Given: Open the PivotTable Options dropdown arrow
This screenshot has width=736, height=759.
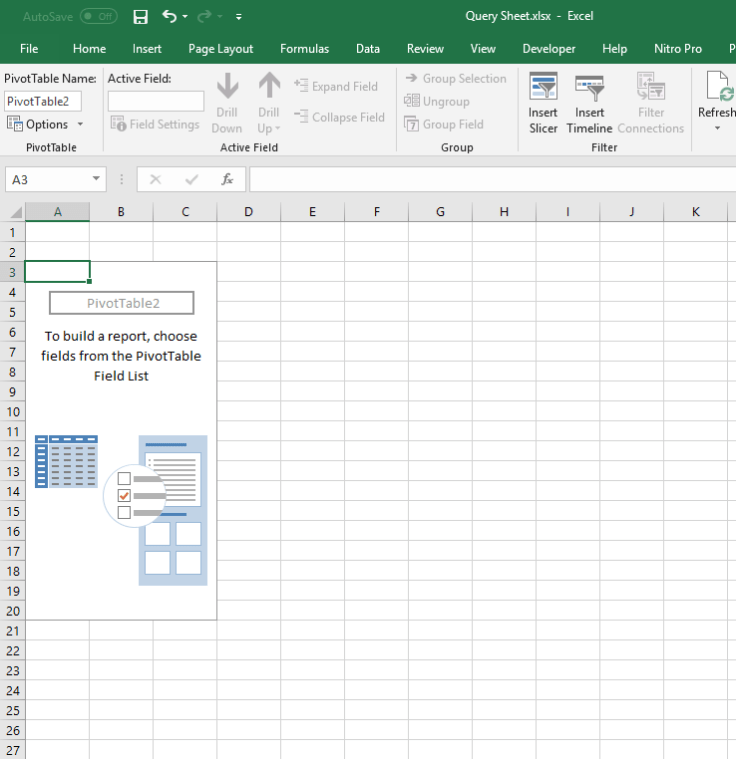Looking at the screenshot, I should coord(80,125).
